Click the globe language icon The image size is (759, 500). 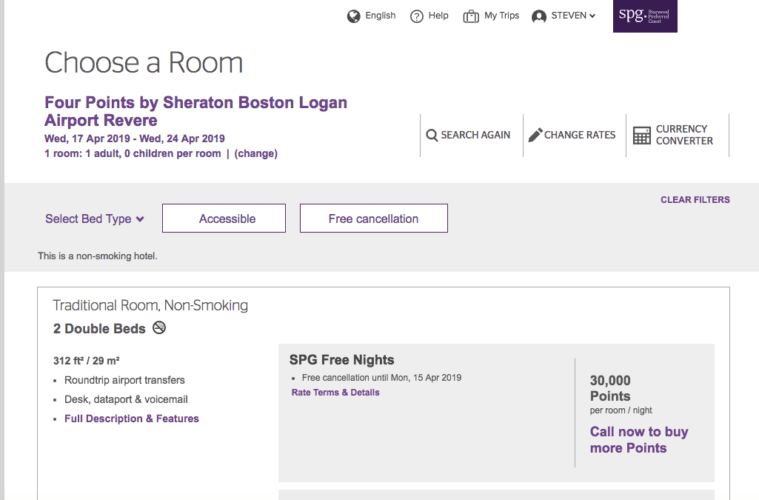click(x=354, y=16)
